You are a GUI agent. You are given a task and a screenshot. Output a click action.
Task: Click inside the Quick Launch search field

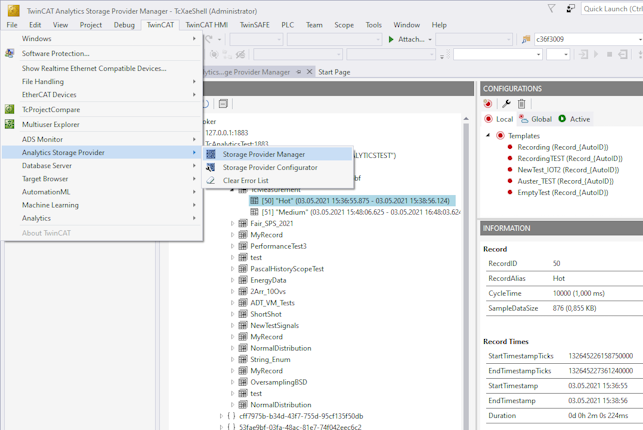(x=612, y=9)
